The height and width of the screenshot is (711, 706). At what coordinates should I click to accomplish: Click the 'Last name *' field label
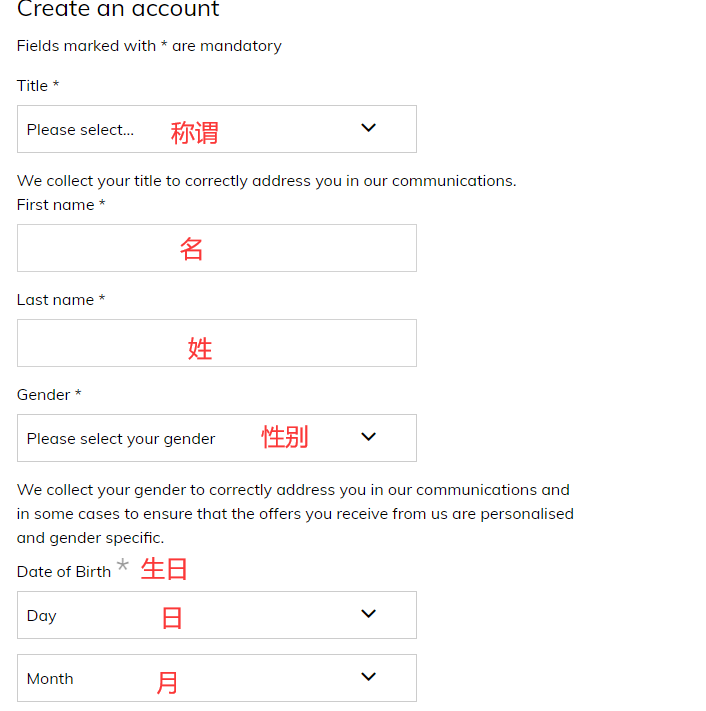point(61,300)
